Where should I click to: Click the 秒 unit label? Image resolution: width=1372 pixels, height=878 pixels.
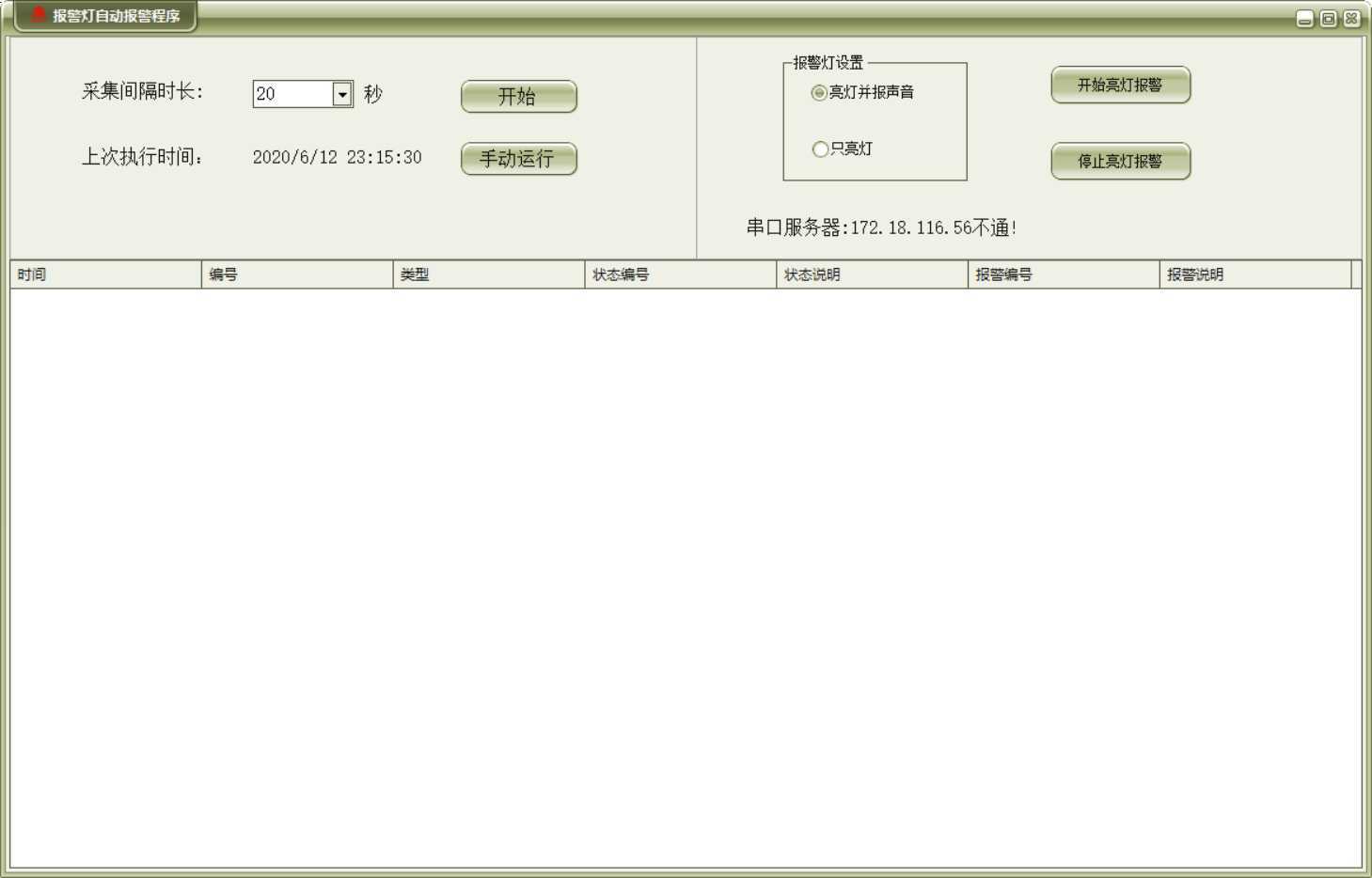[373, 94]
